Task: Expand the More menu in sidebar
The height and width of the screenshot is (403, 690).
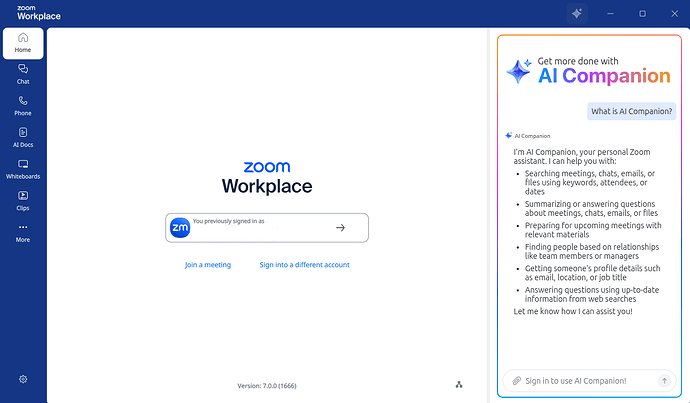Action: 22,232
